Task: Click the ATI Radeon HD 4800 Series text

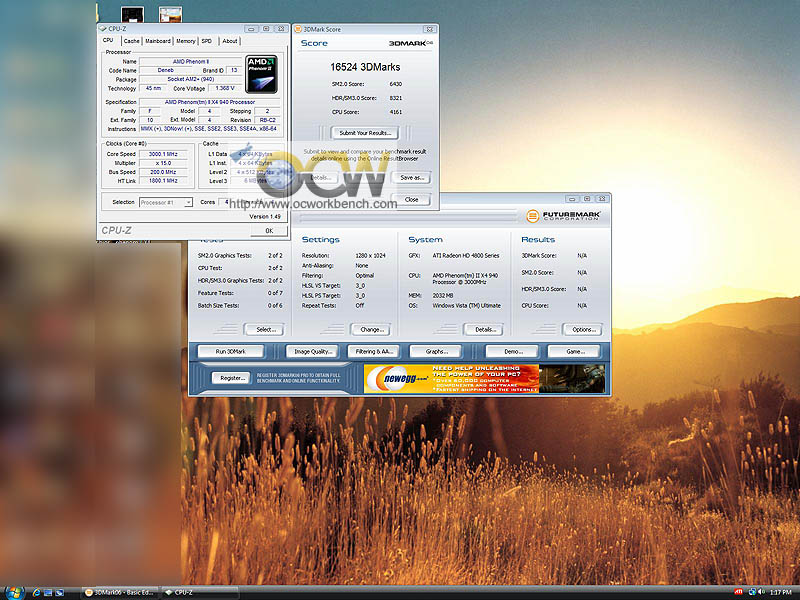Action: (466, 255)
